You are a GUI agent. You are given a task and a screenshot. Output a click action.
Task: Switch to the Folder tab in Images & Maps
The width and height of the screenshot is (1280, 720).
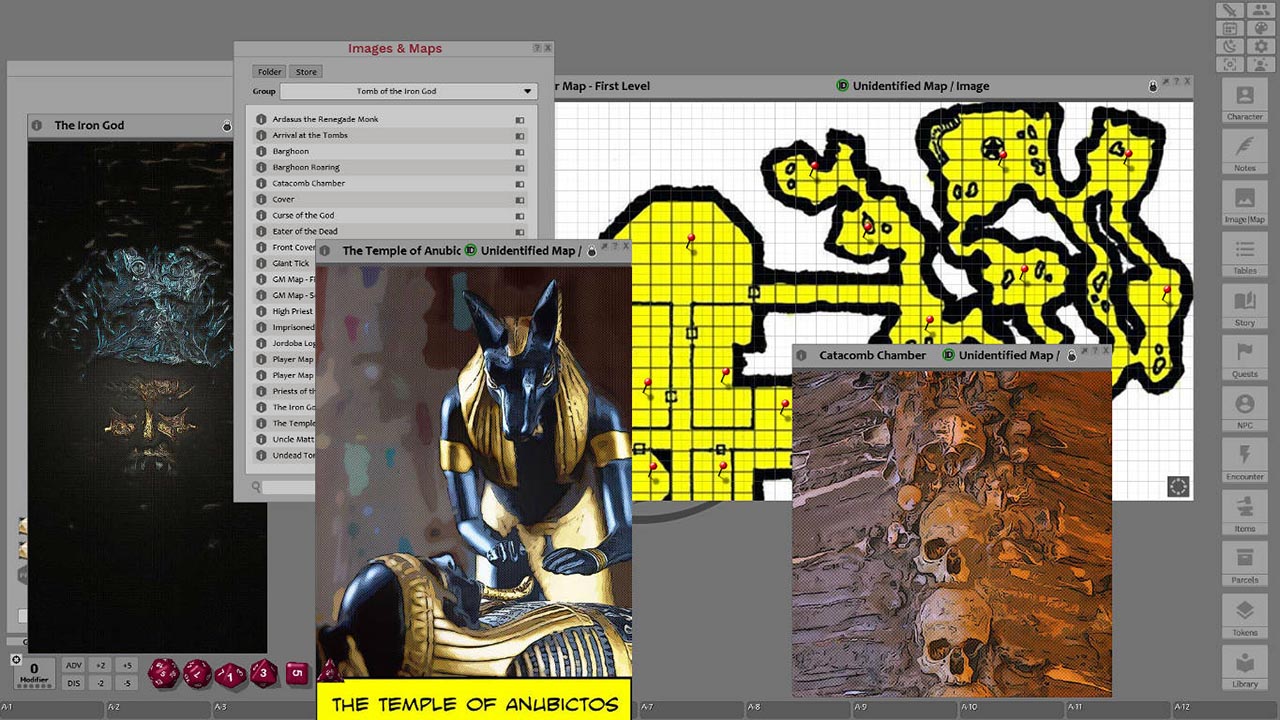(268, 71)
